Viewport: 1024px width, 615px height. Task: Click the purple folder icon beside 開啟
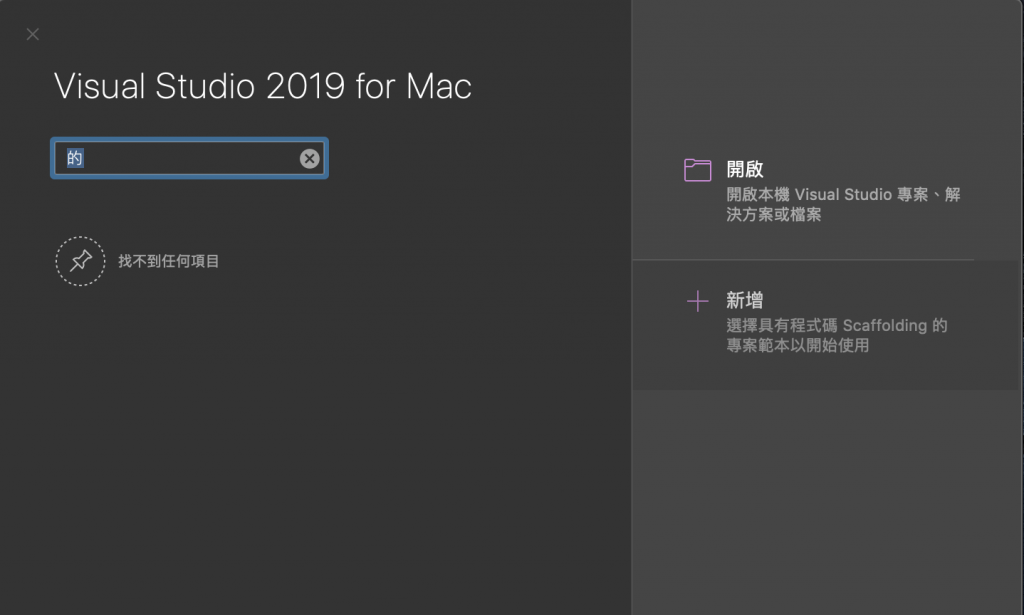pyautogui.click(x=697, y=170)
